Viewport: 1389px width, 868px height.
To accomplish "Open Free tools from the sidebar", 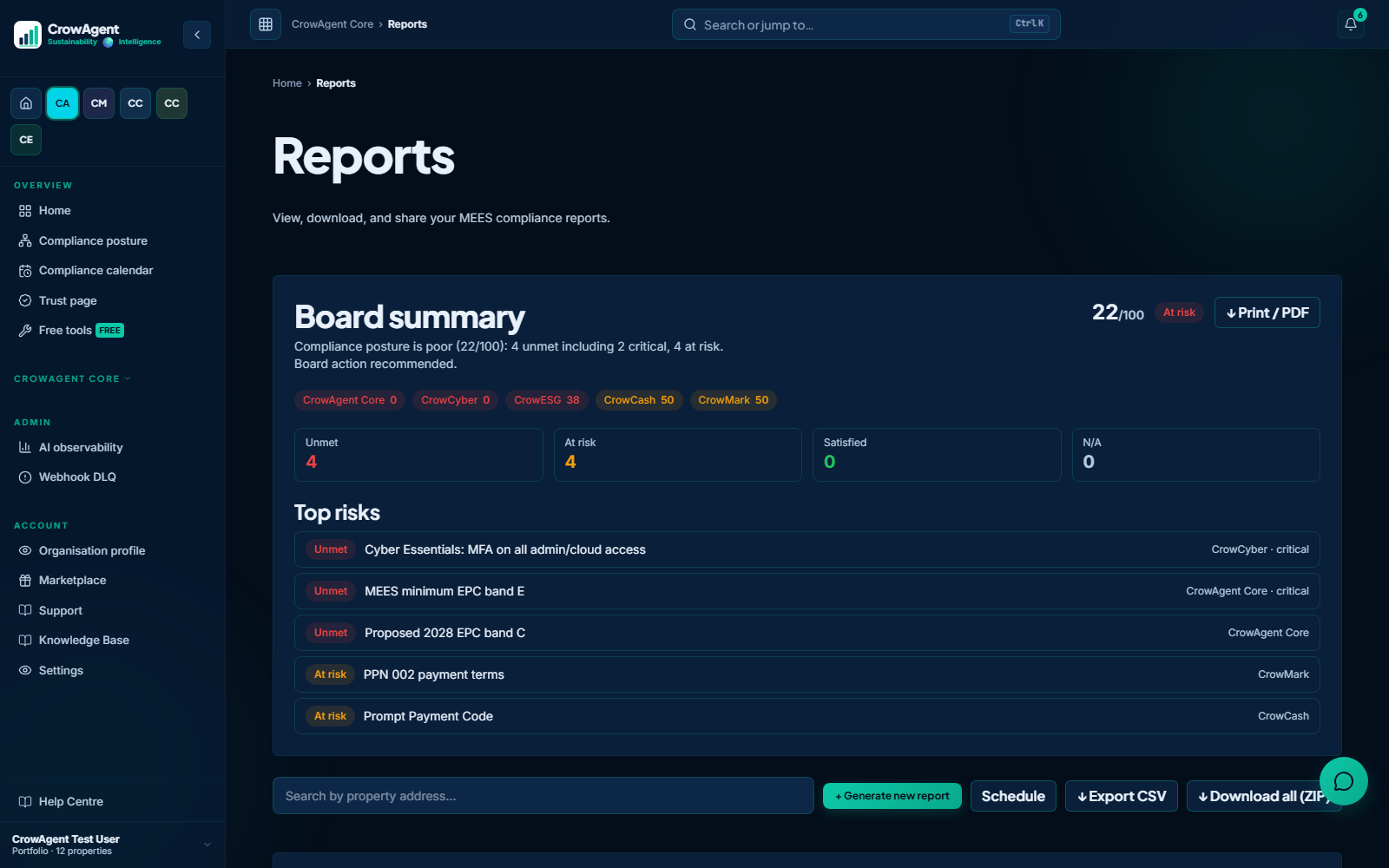I will point(112,331).
